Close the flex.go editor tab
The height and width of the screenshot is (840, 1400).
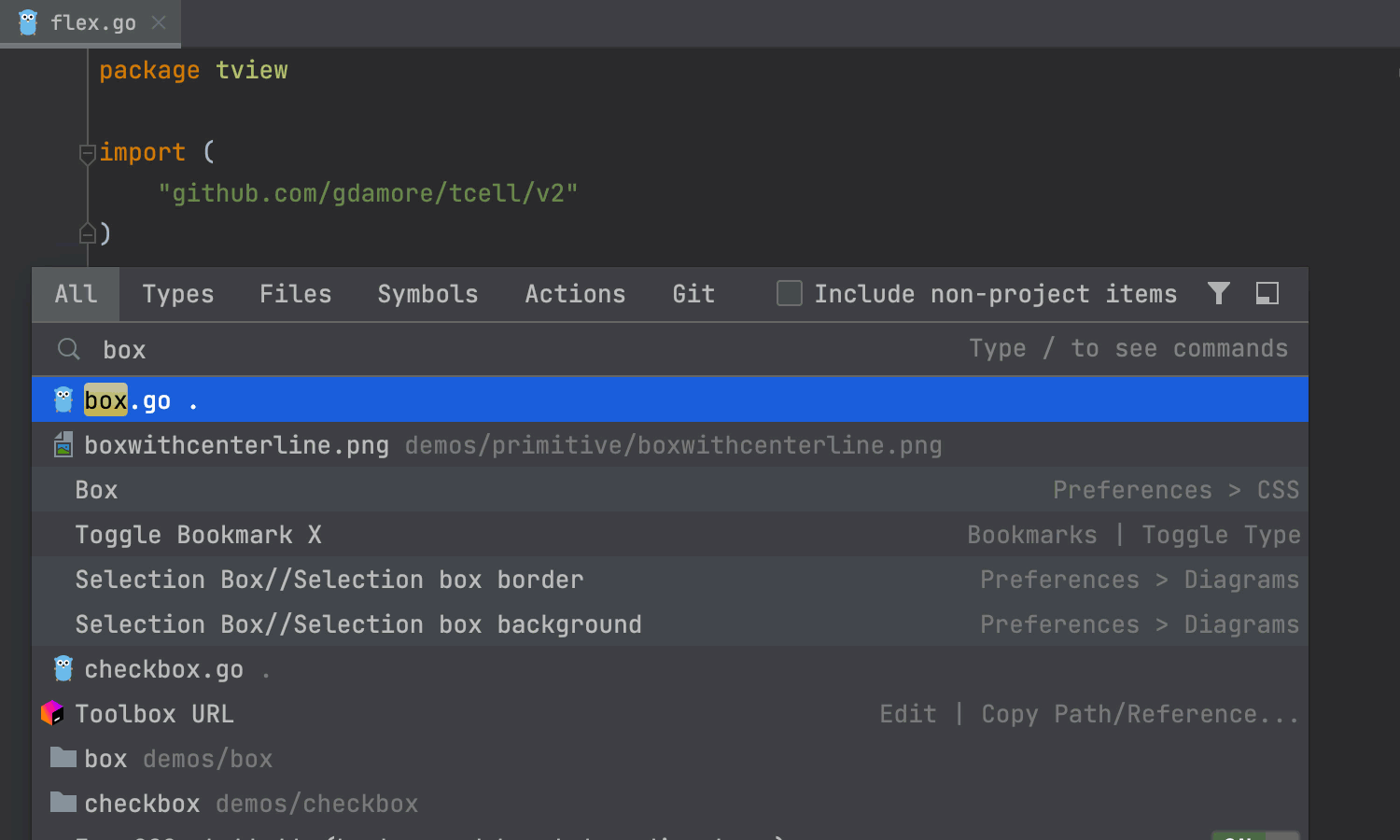point(159,22)
